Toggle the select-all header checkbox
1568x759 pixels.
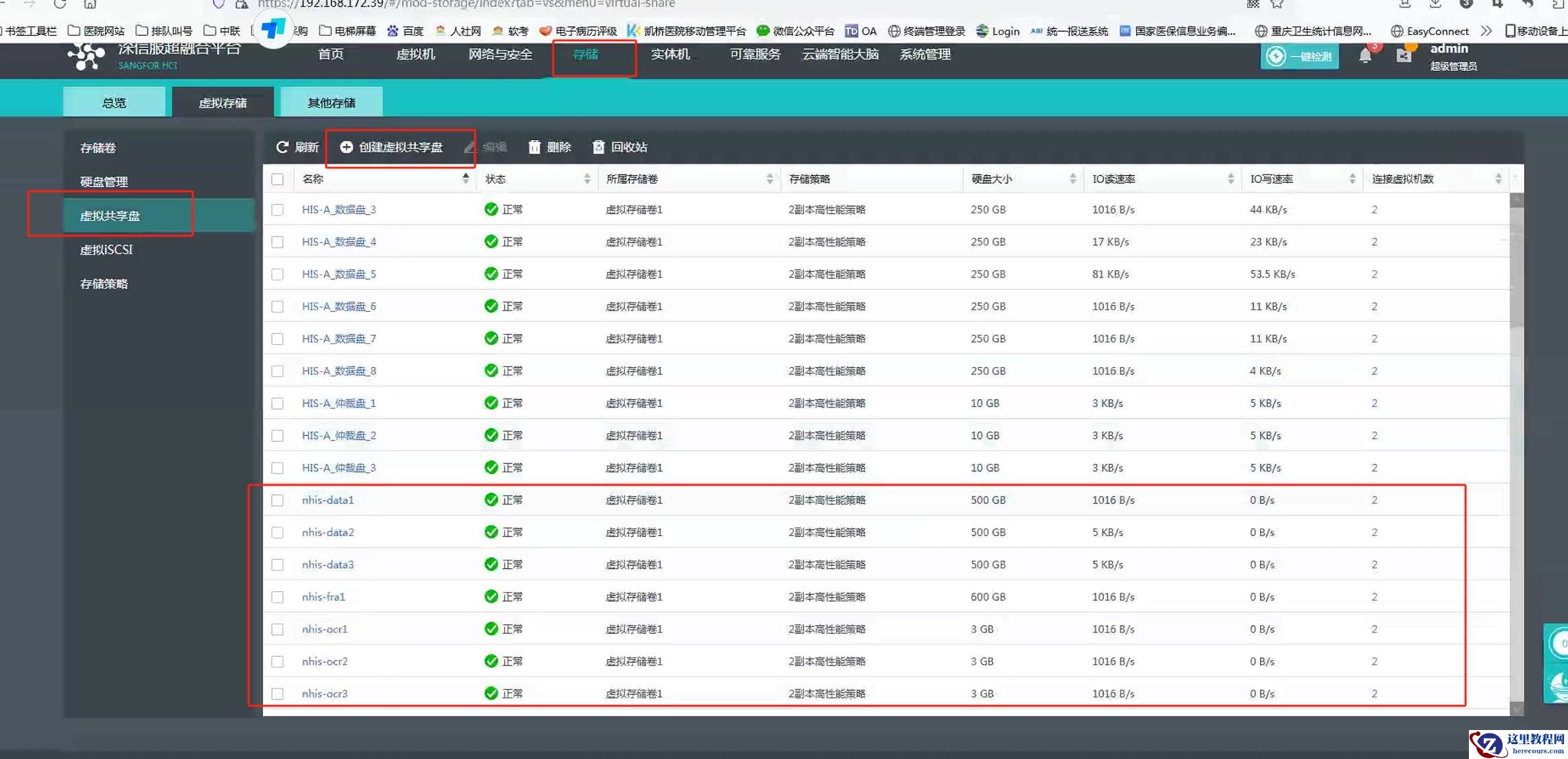(278, 179)
